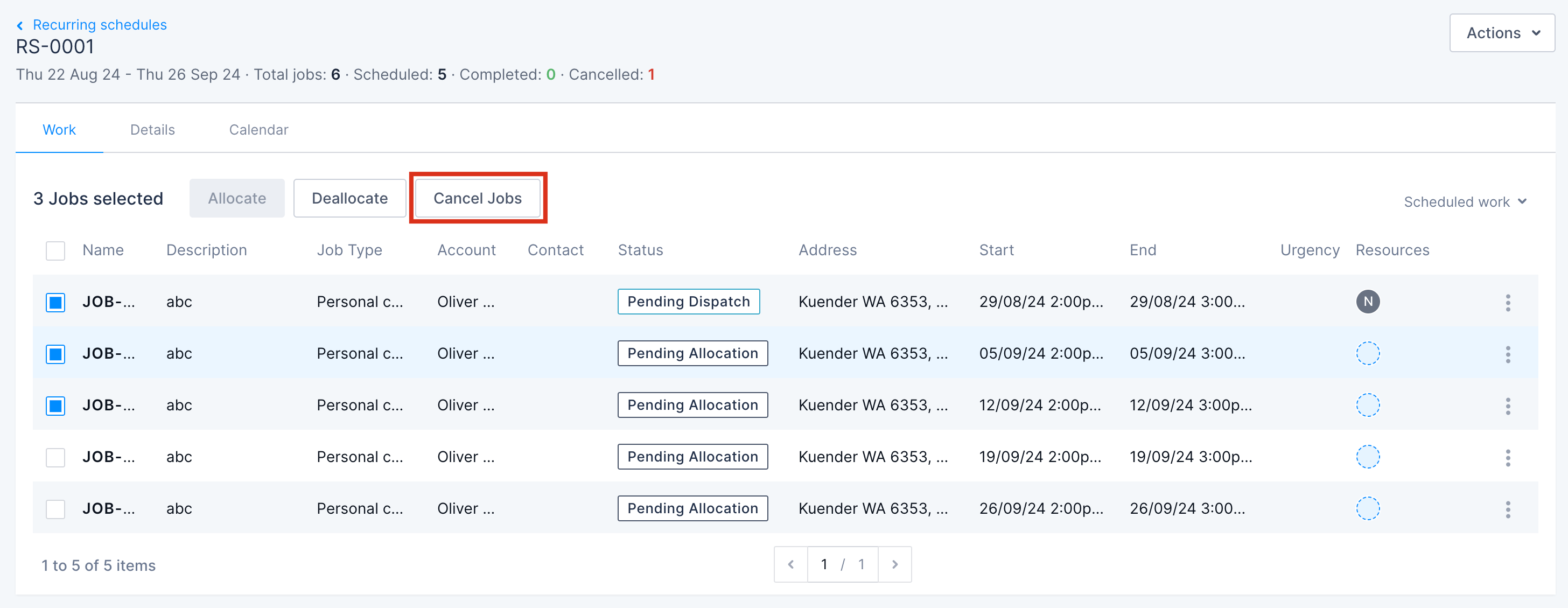Click back chevron to Recurring schedules
Image resolution: width=1568 pixels, height=608 pixels.
point(20,25)
